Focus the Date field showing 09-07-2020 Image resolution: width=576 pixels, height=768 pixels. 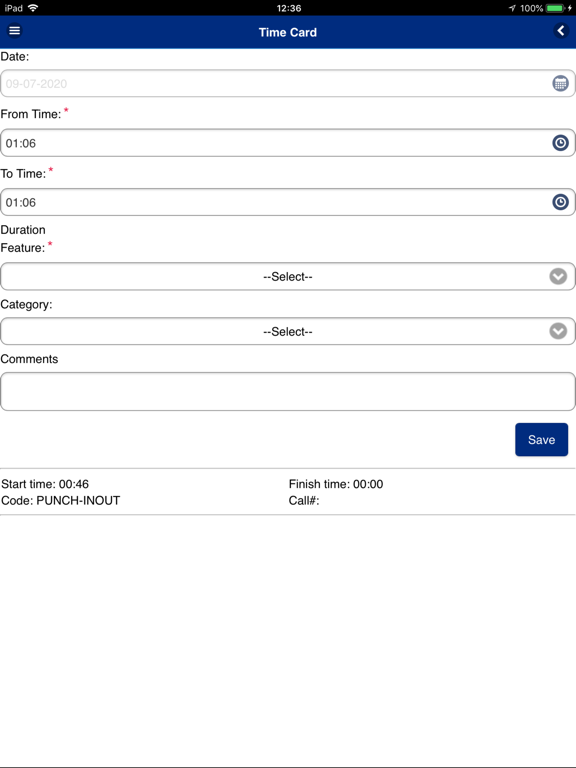pos(288,83)
